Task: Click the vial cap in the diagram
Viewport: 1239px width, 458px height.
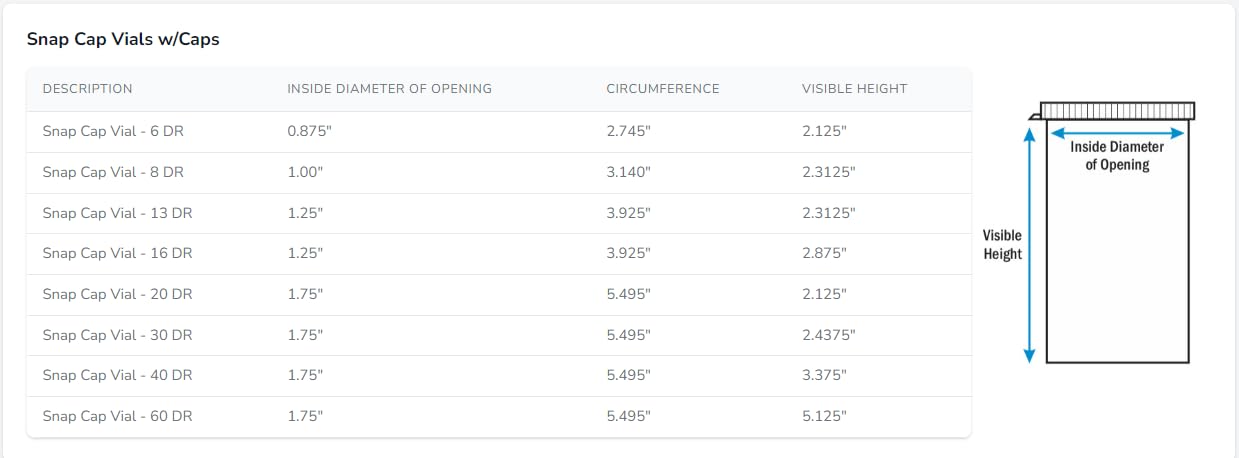Action: coord(1117,110)
